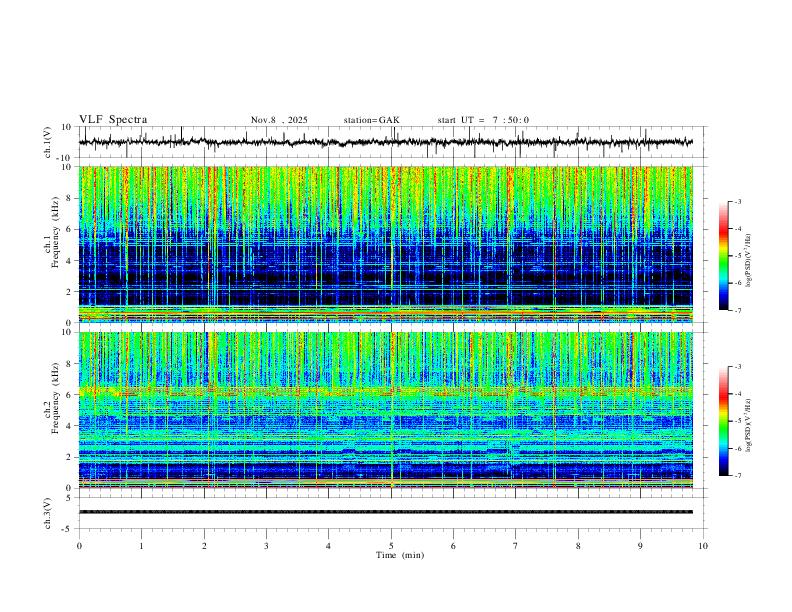
Task: Click the "5" tick on ch.3(V) axis
Action: [70, 498]
